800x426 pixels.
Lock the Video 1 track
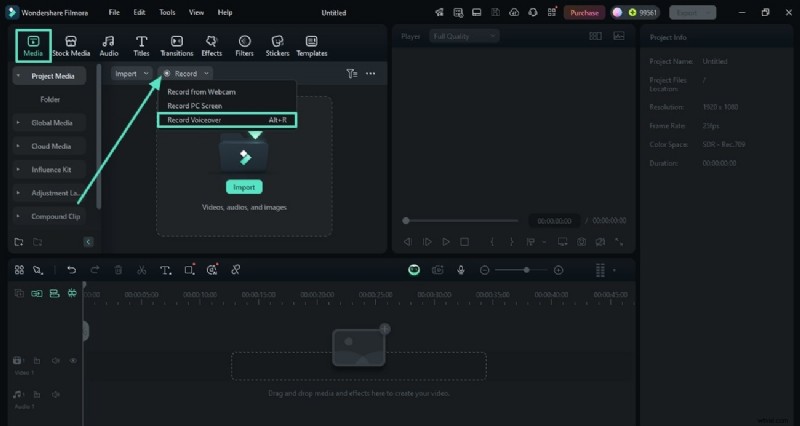37,360
